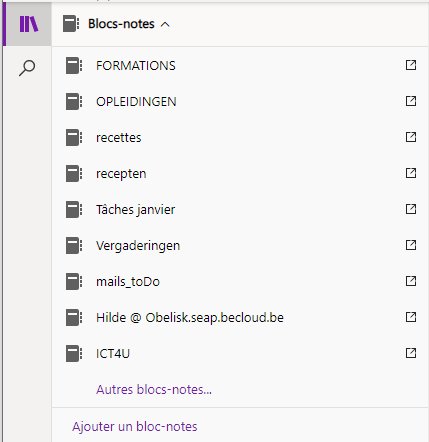Collapse the Blocs-notes dropdown chevron
The image size is (429, 442).
point(165,24)
